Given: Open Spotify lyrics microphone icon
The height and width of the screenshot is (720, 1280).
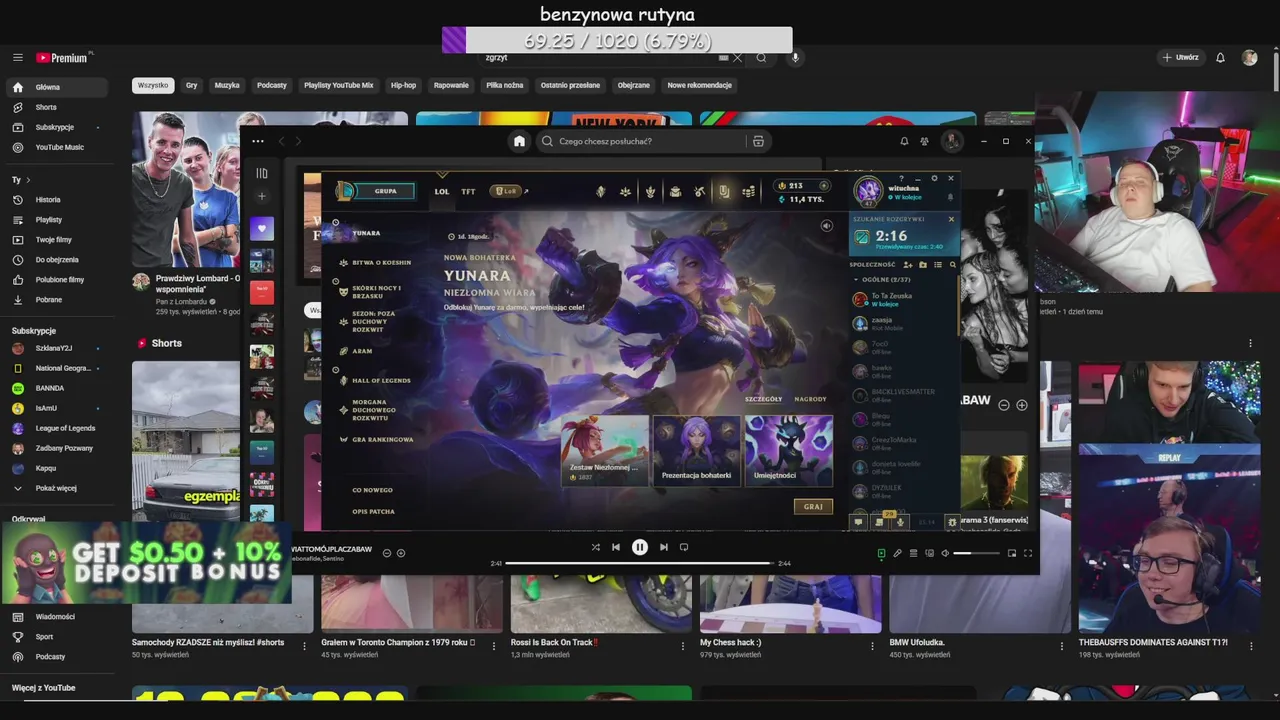Looking at the screenshot, I should pyautogui.click(x=897, y=553).
